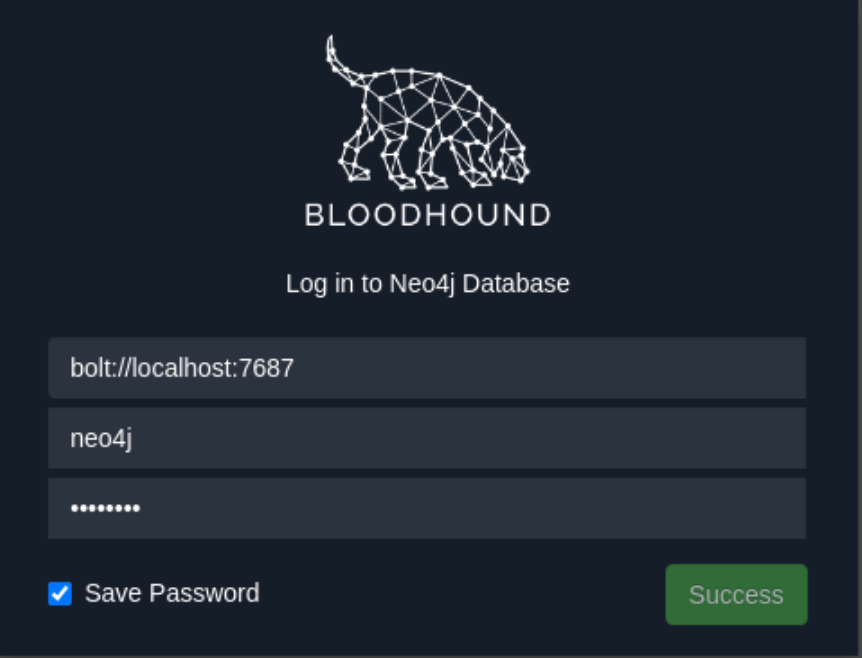This screenshot has width=862, height=658.
Task: Click the blue checked checkbox square
Action: click(x=60, y=594)
